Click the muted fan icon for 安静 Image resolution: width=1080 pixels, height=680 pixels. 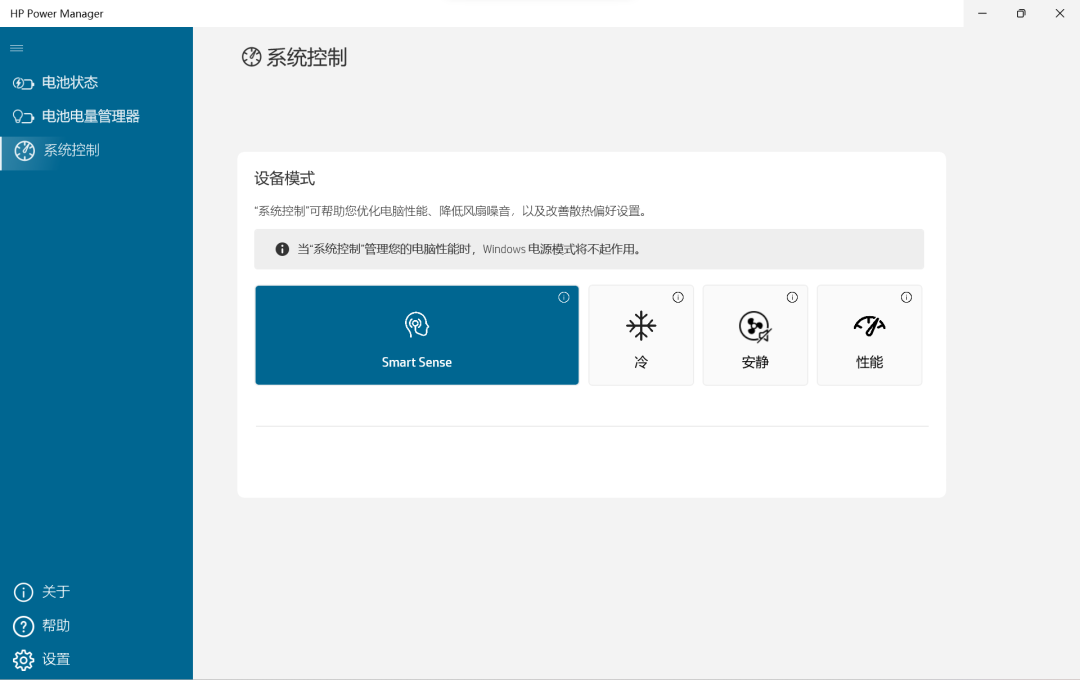click(x=755, y=327)
